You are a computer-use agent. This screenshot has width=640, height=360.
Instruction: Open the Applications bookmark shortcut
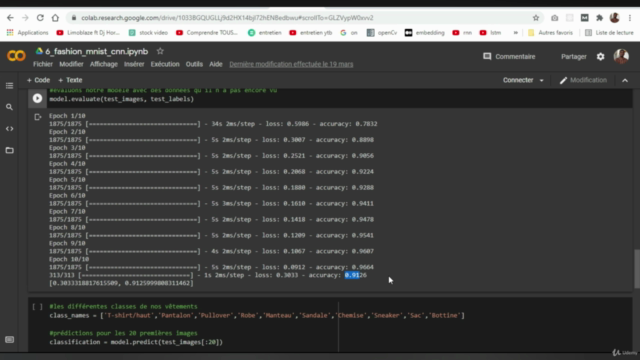point(27,33)
